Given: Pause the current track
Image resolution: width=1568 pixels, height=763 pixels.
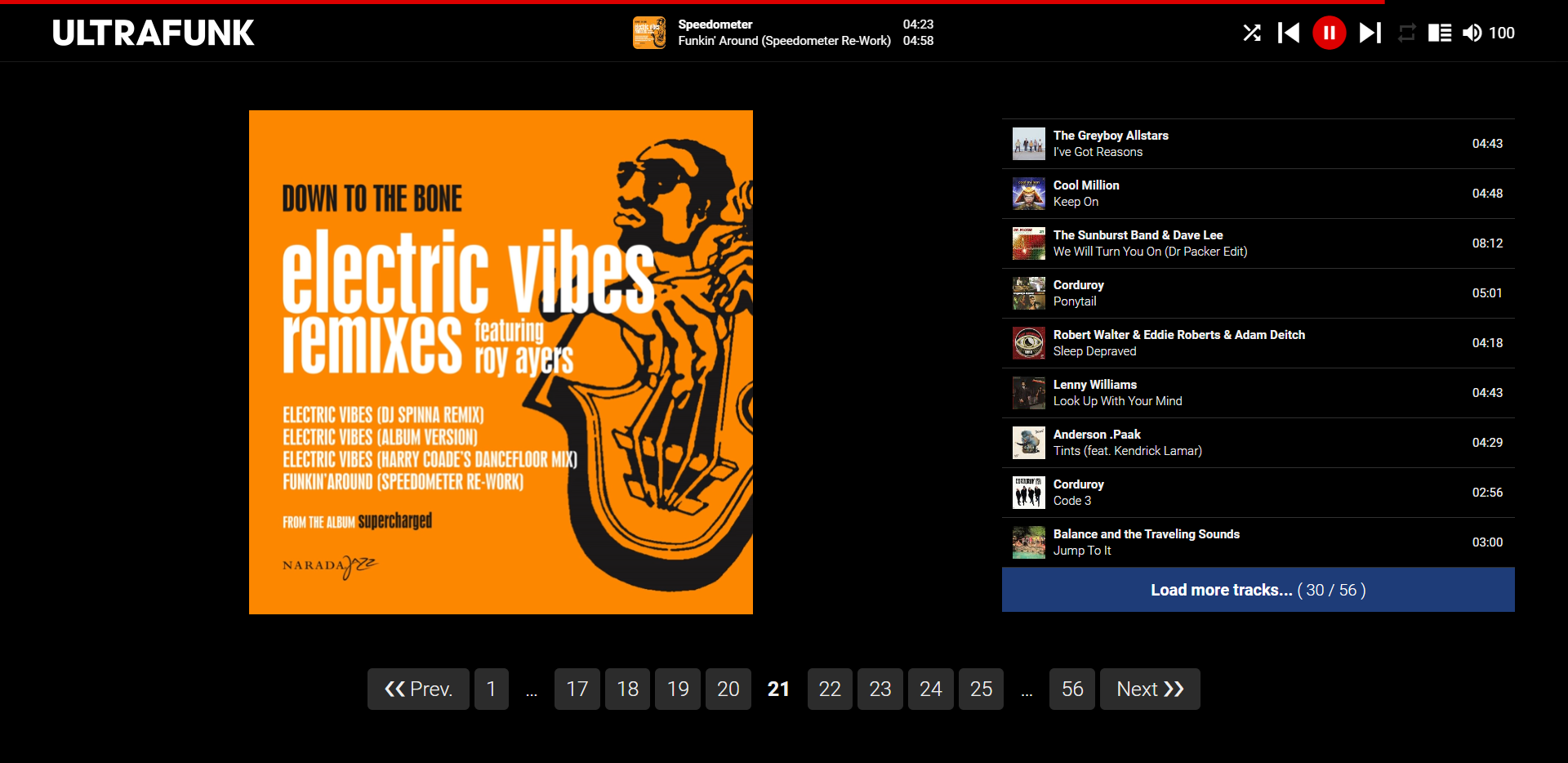Looking at the screenshot, I should [x=1330, y=33].
